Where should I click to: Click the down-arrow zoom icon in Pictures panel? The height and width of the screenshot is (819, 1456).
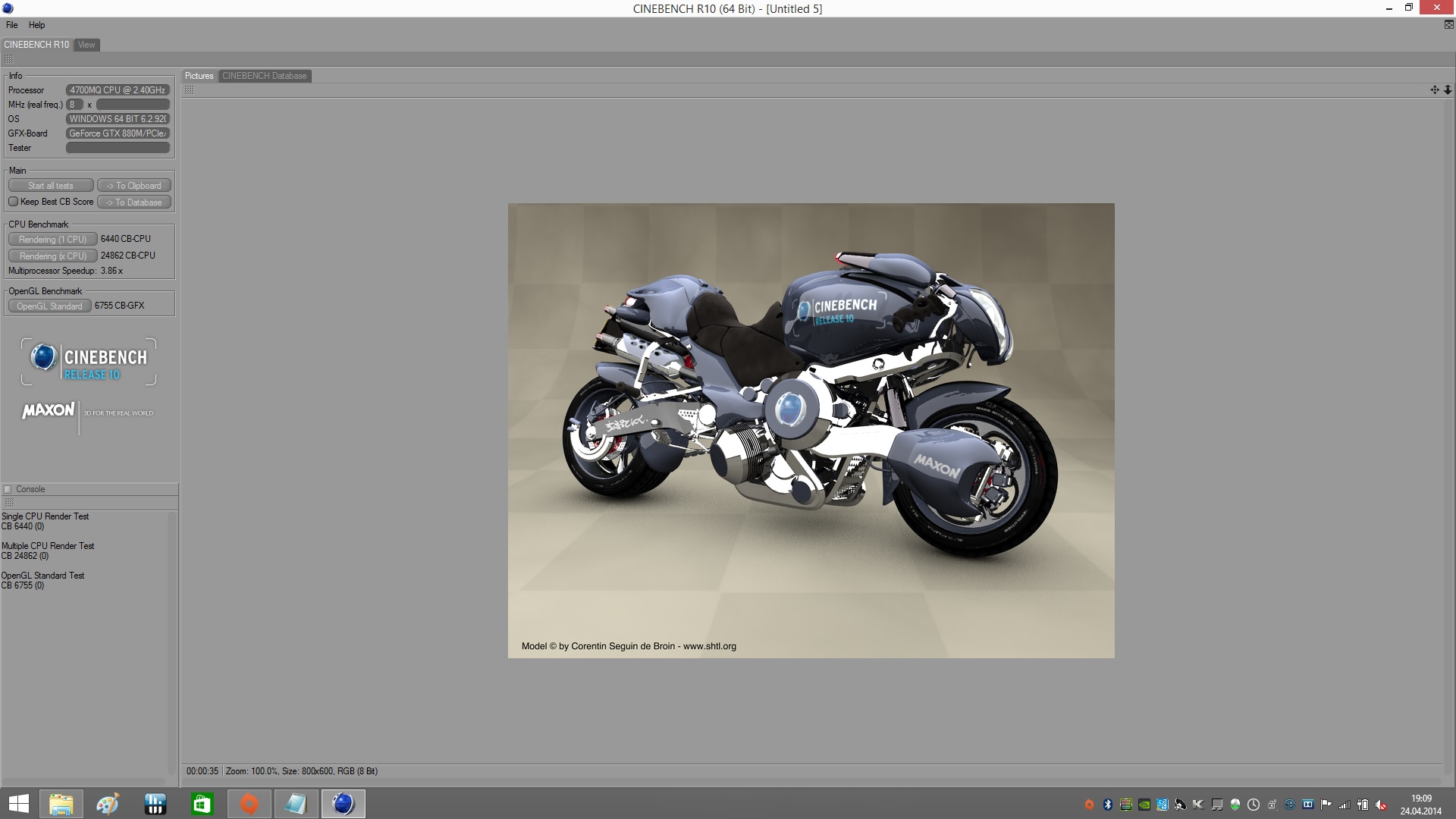coord(1447,90)
